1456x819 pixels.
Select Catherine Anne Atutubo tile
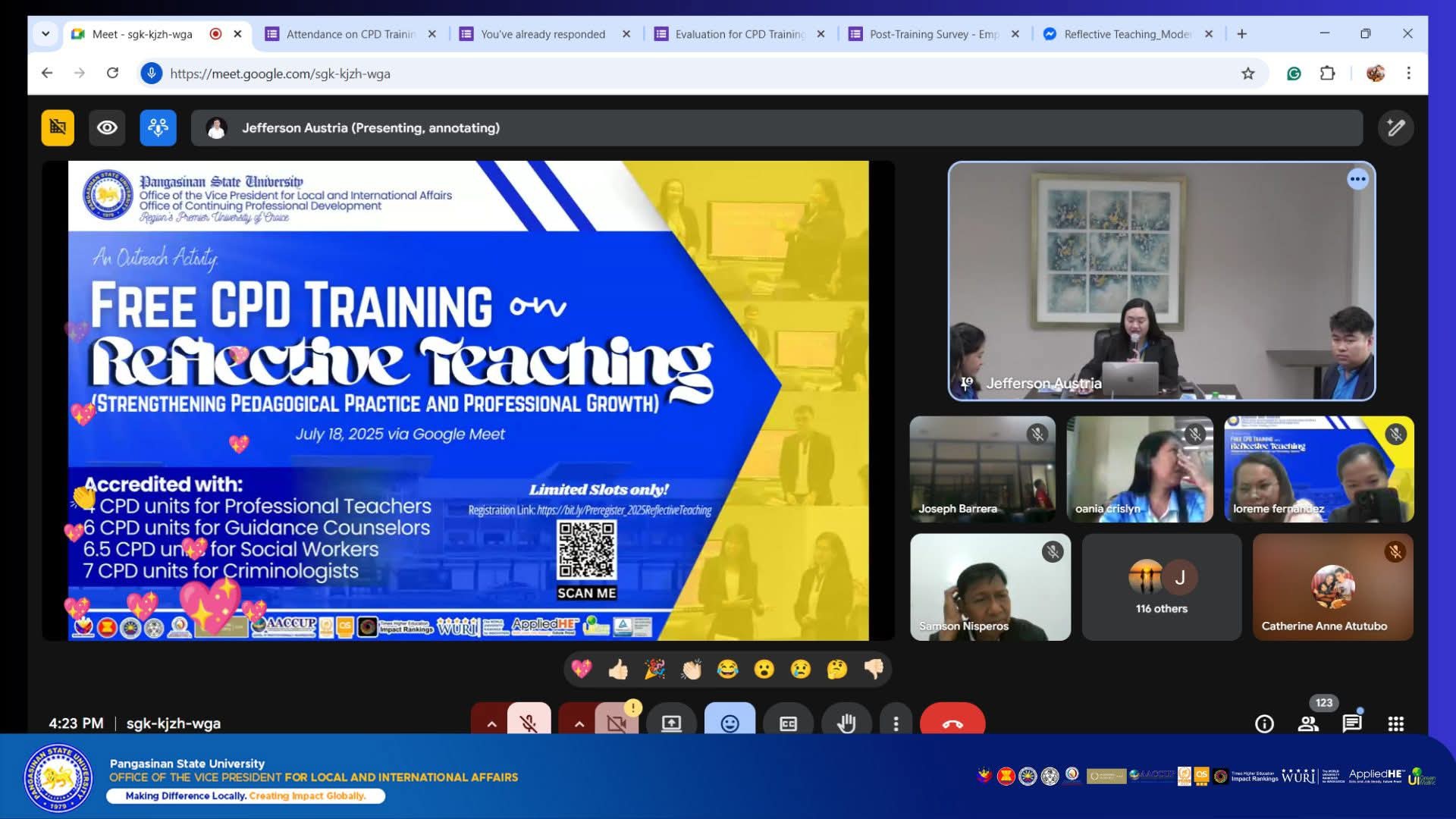pos(1333,587)
